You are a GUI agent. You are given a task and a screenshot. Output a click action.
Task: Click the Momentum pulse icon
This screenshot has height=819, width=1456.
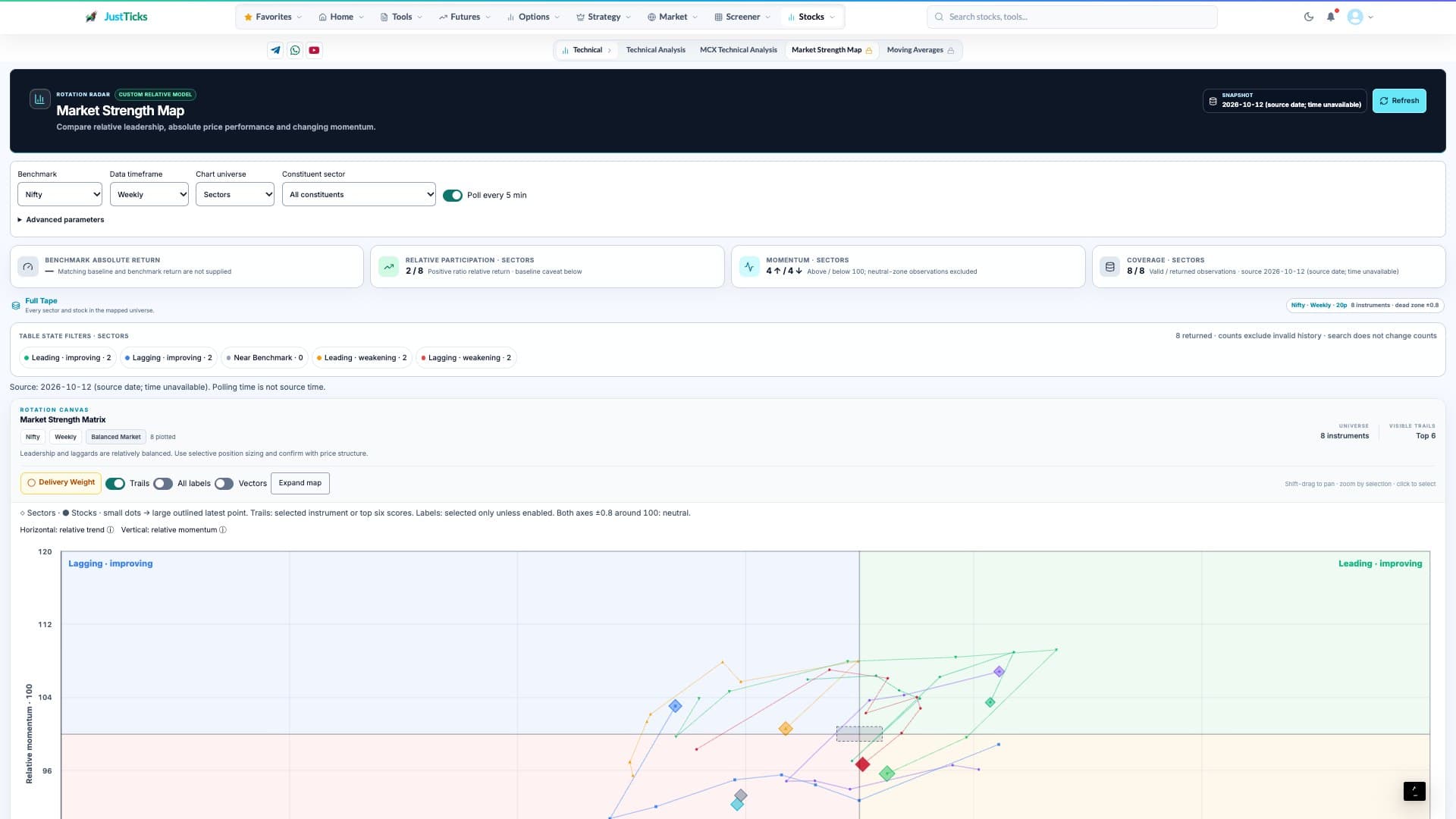click(749, 266)
